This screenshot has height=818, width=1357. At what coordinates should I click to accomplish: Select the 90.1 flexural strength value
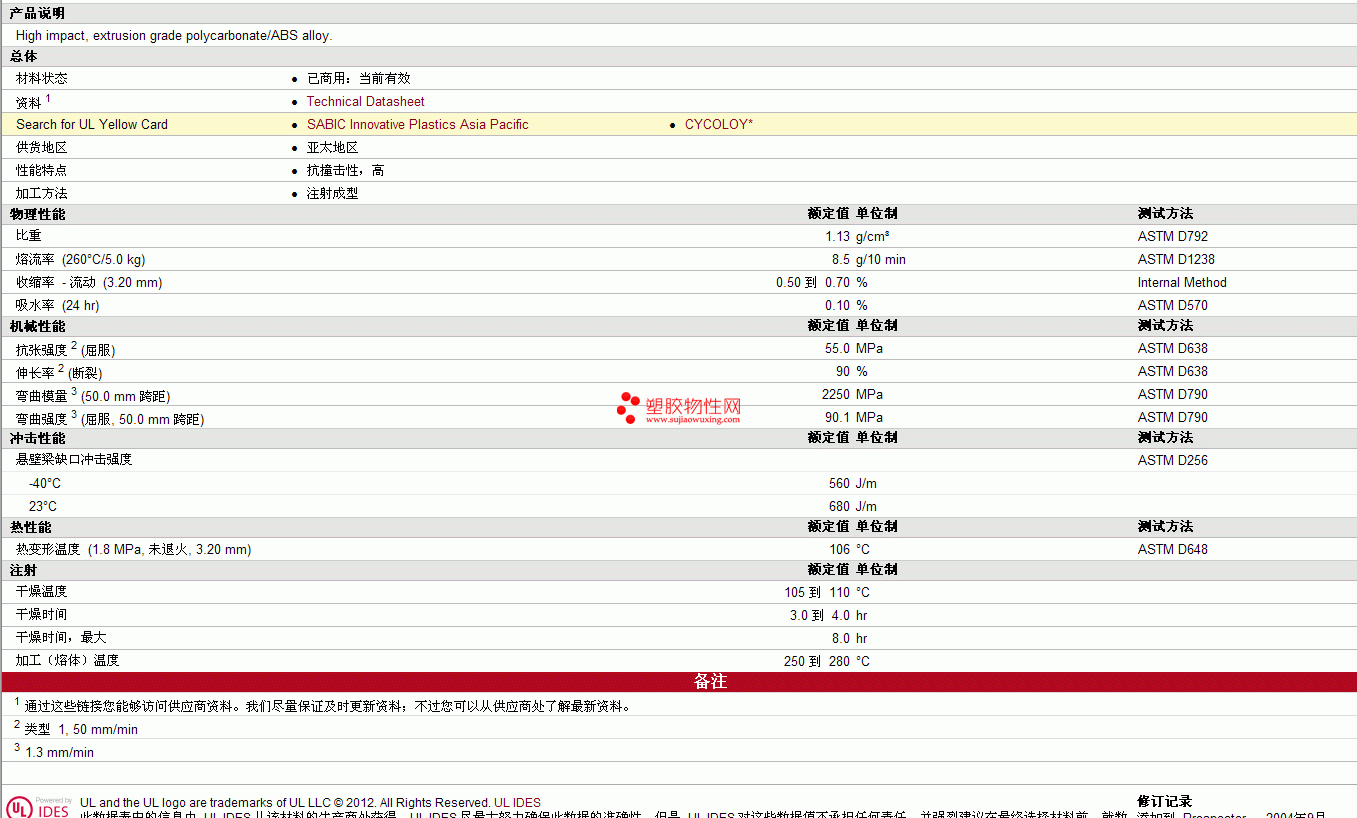click(837, 417)
